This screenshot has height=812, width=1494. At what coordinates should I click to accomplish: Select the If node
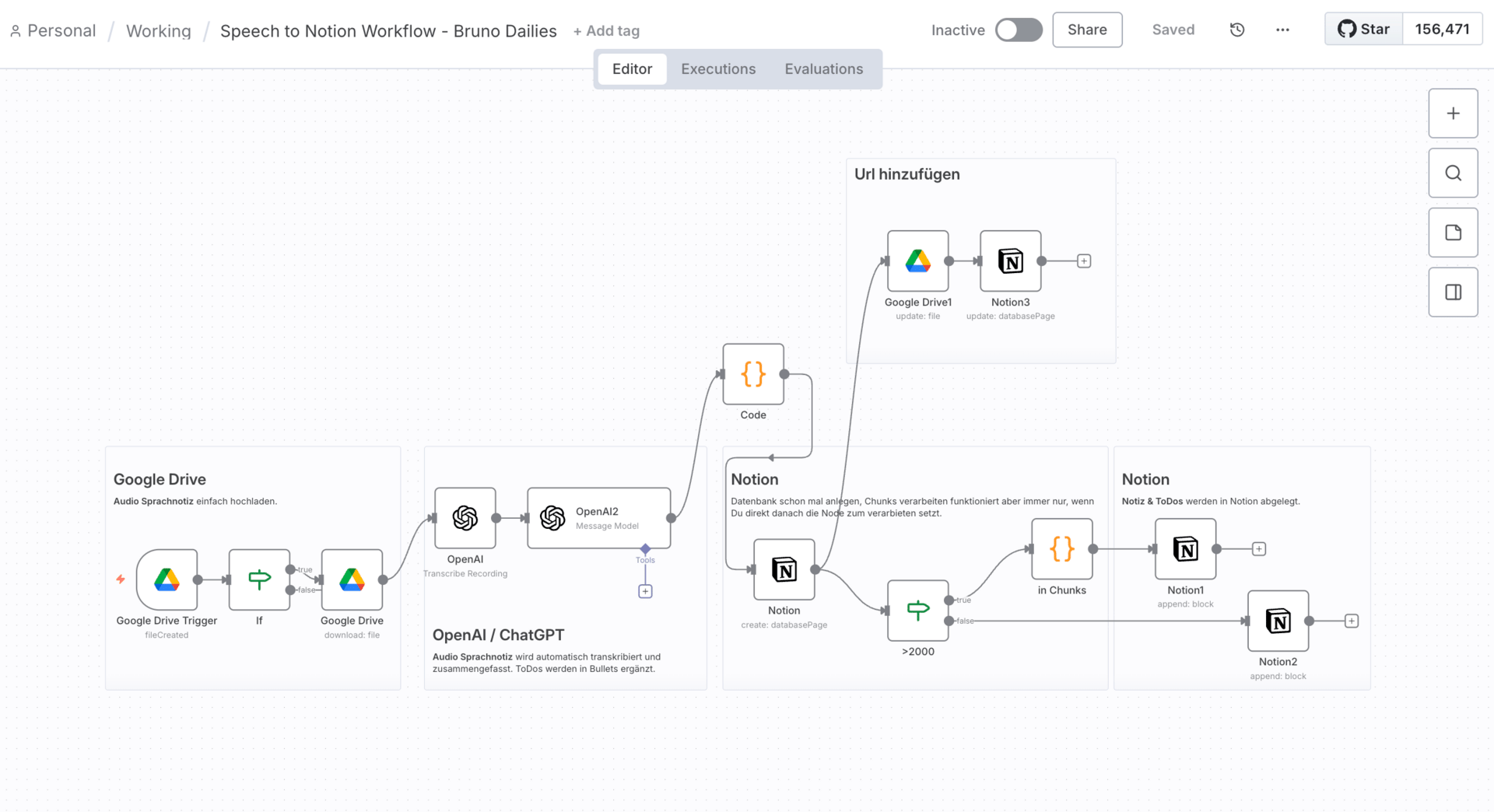[259, 579]
